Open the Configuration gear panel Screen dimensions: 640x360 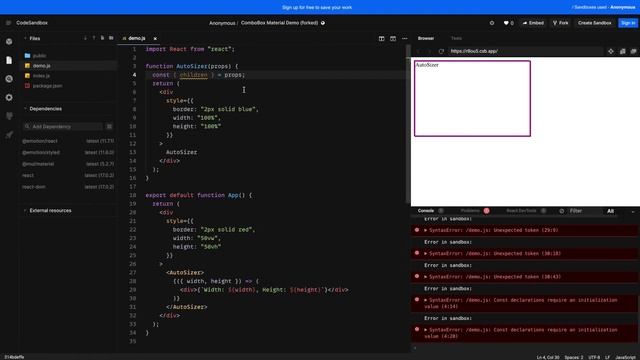(9, 98)
